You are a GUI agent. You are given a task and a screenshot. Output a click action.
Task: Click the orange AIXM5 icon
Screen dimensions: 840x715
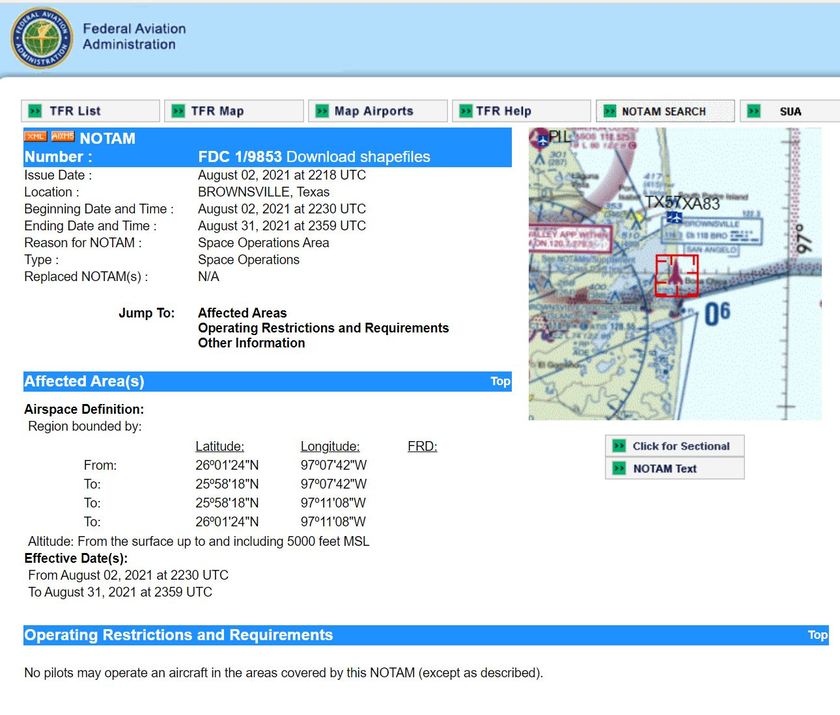(63, 137)
